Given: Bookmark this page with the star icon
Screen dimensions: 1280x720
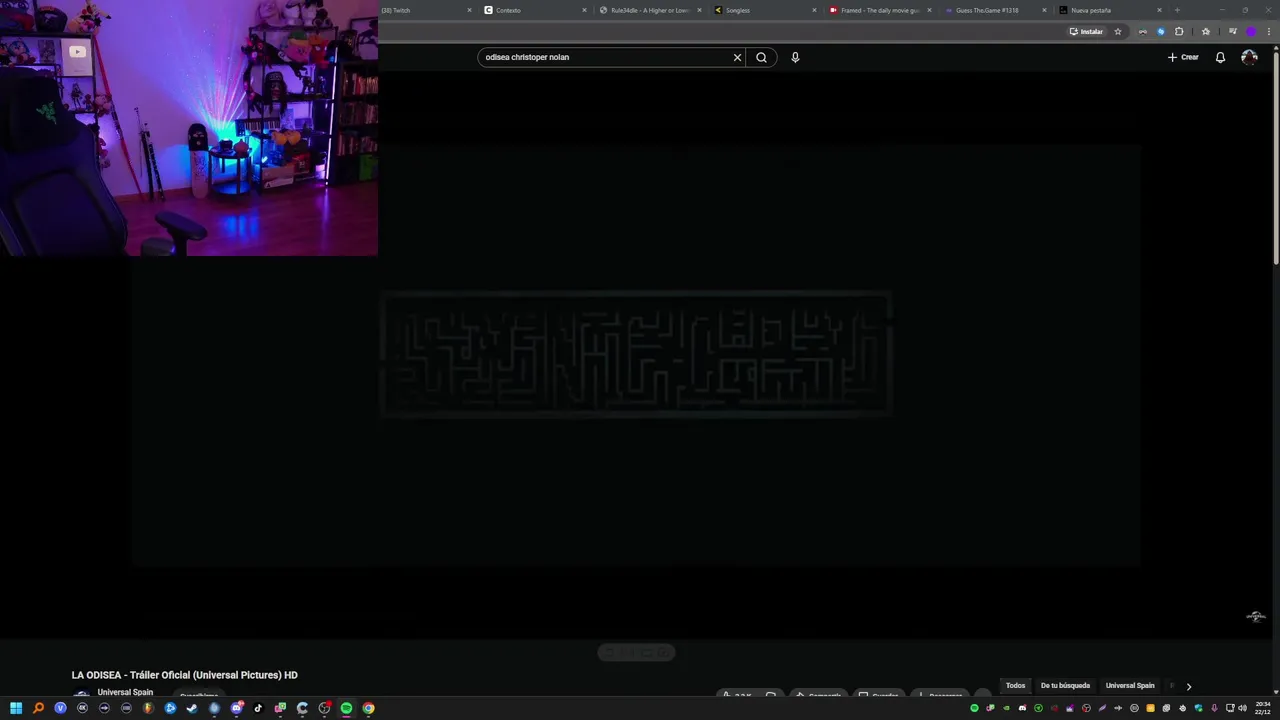Looking at the screenshot, I should click(x=1118, y=31).
